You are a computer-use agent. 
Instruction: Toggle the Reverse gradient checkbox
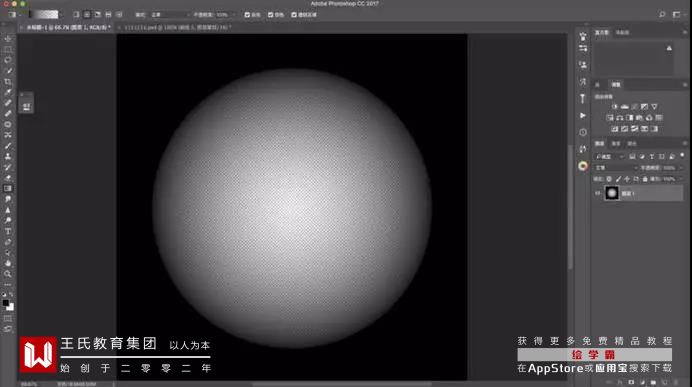(x=247, y=15)
